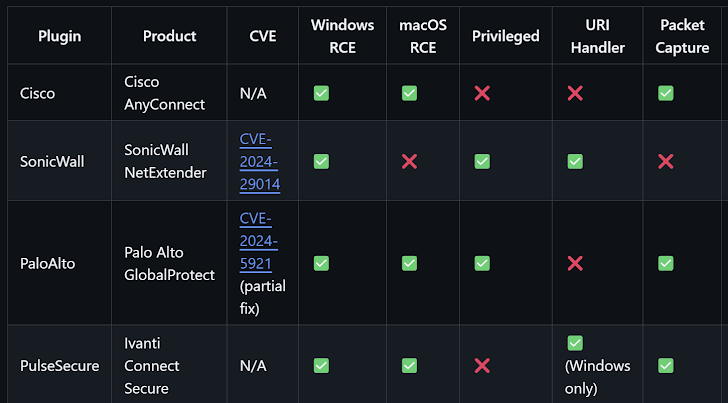The height and width of the screenshot is (403, 728).
Task: Click Cisco Windows RCE green checkmark
Action: tap(321, 93)
